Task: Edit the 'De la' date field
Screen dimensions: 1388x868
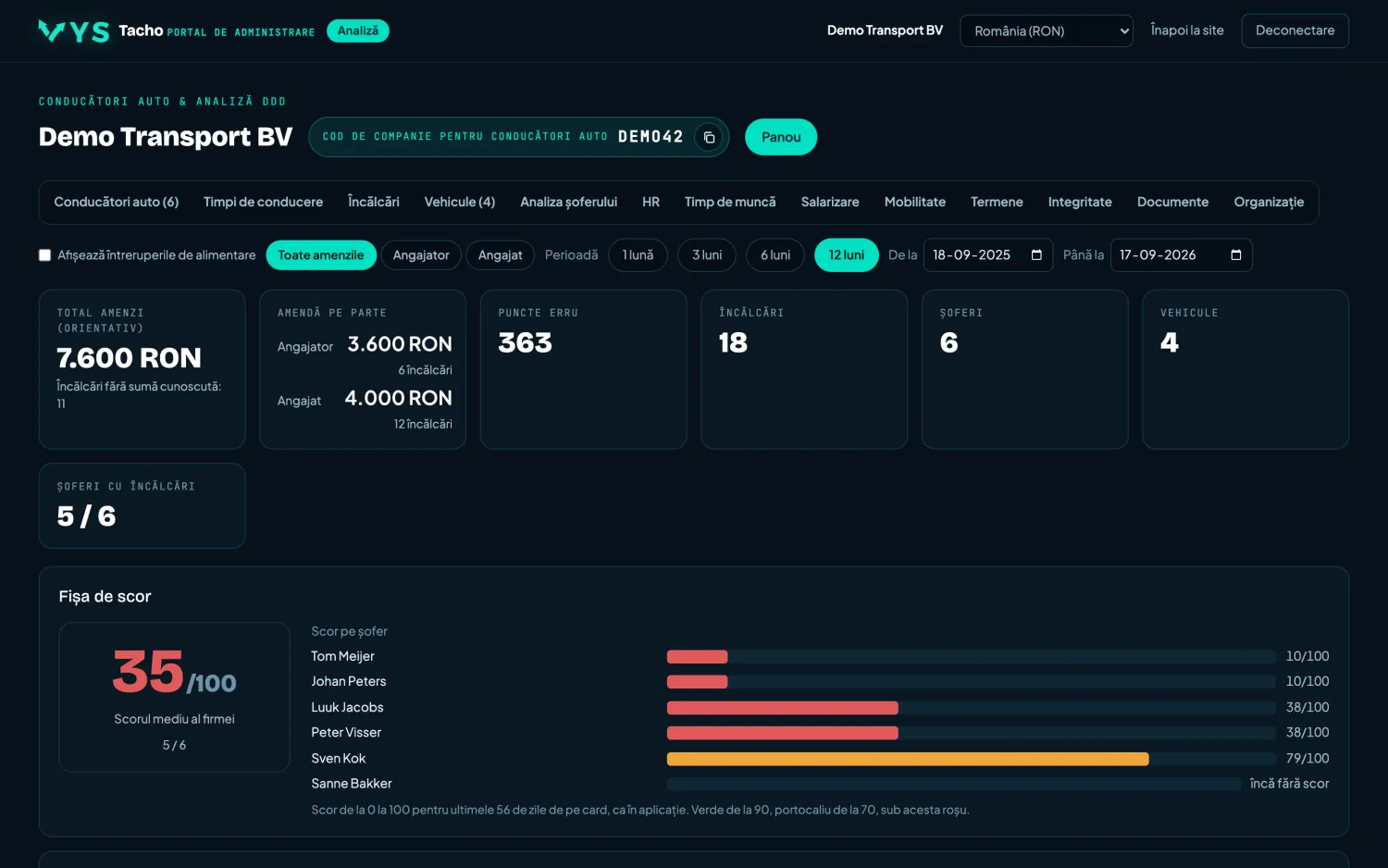Action: tap(988, 255)
